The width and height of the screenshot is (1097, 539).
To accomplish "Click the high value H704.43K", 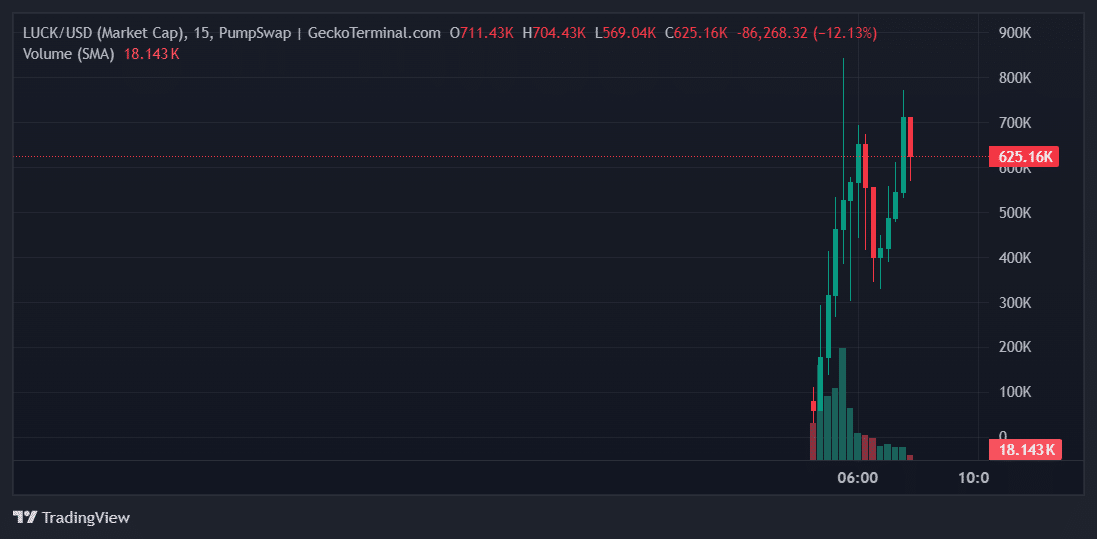I will (554, 33).
